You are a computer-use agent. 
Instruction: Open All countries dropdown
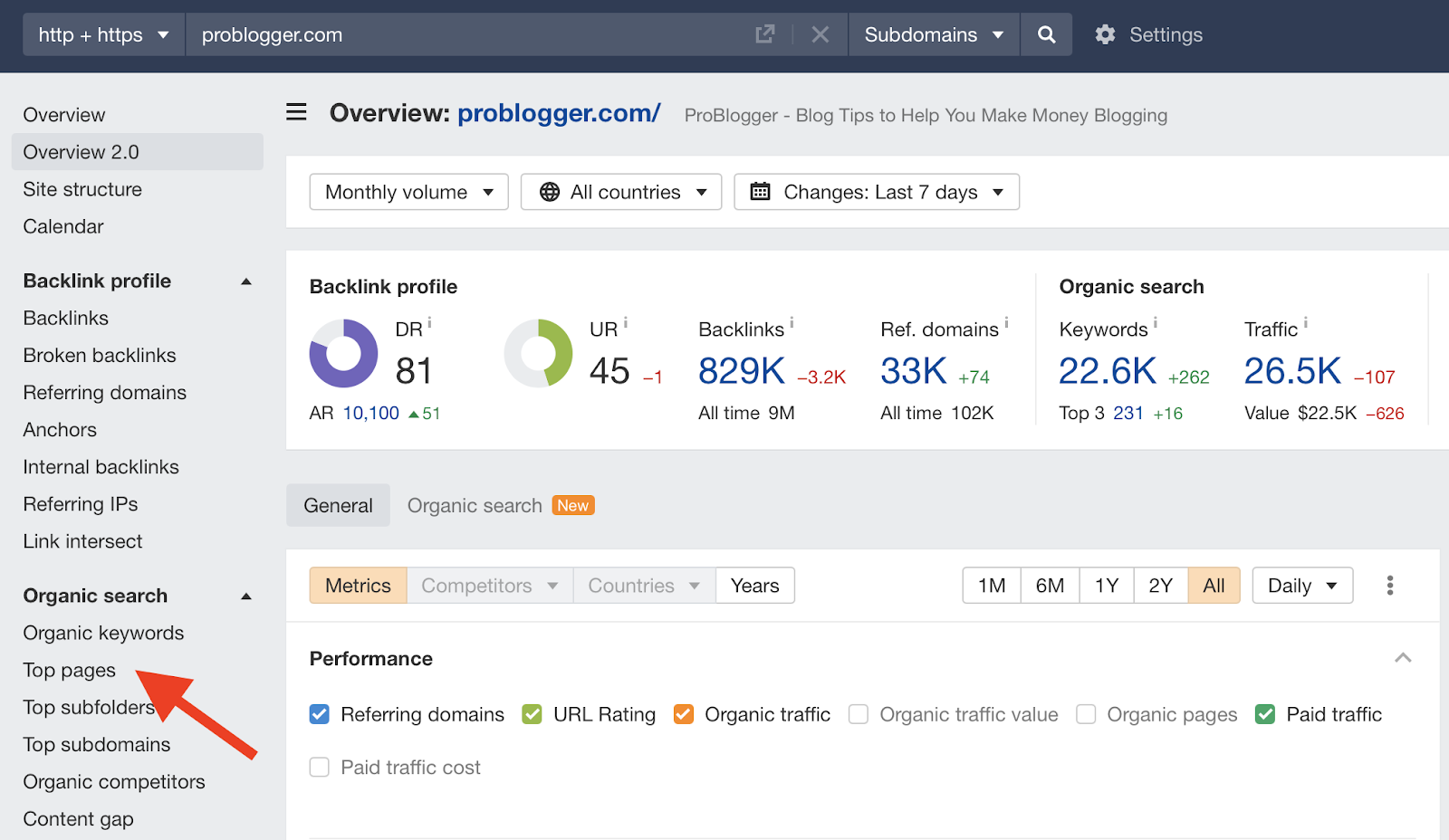[621, 192]
